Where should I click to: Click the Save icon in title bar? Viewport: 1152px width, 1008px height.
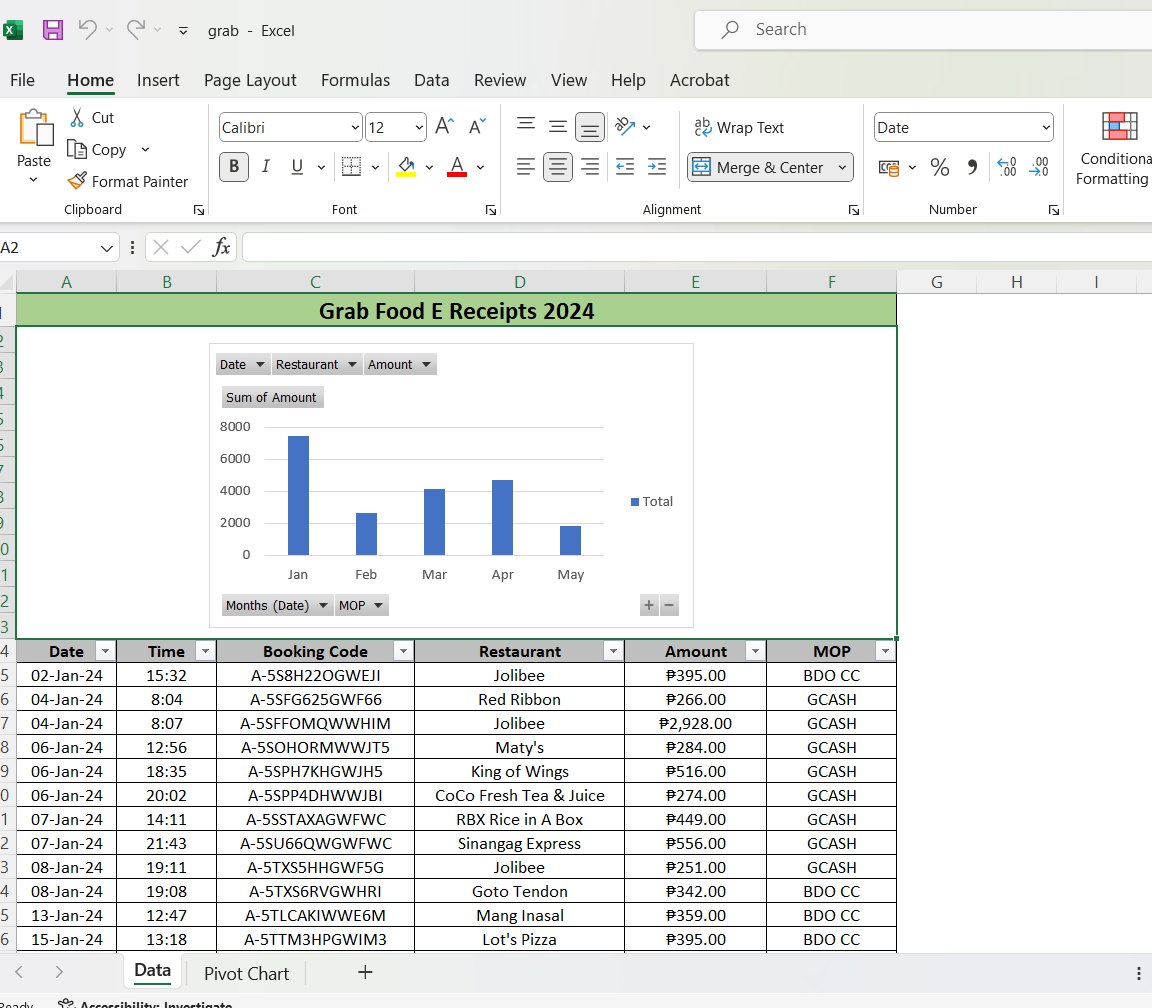pos(53,30)
